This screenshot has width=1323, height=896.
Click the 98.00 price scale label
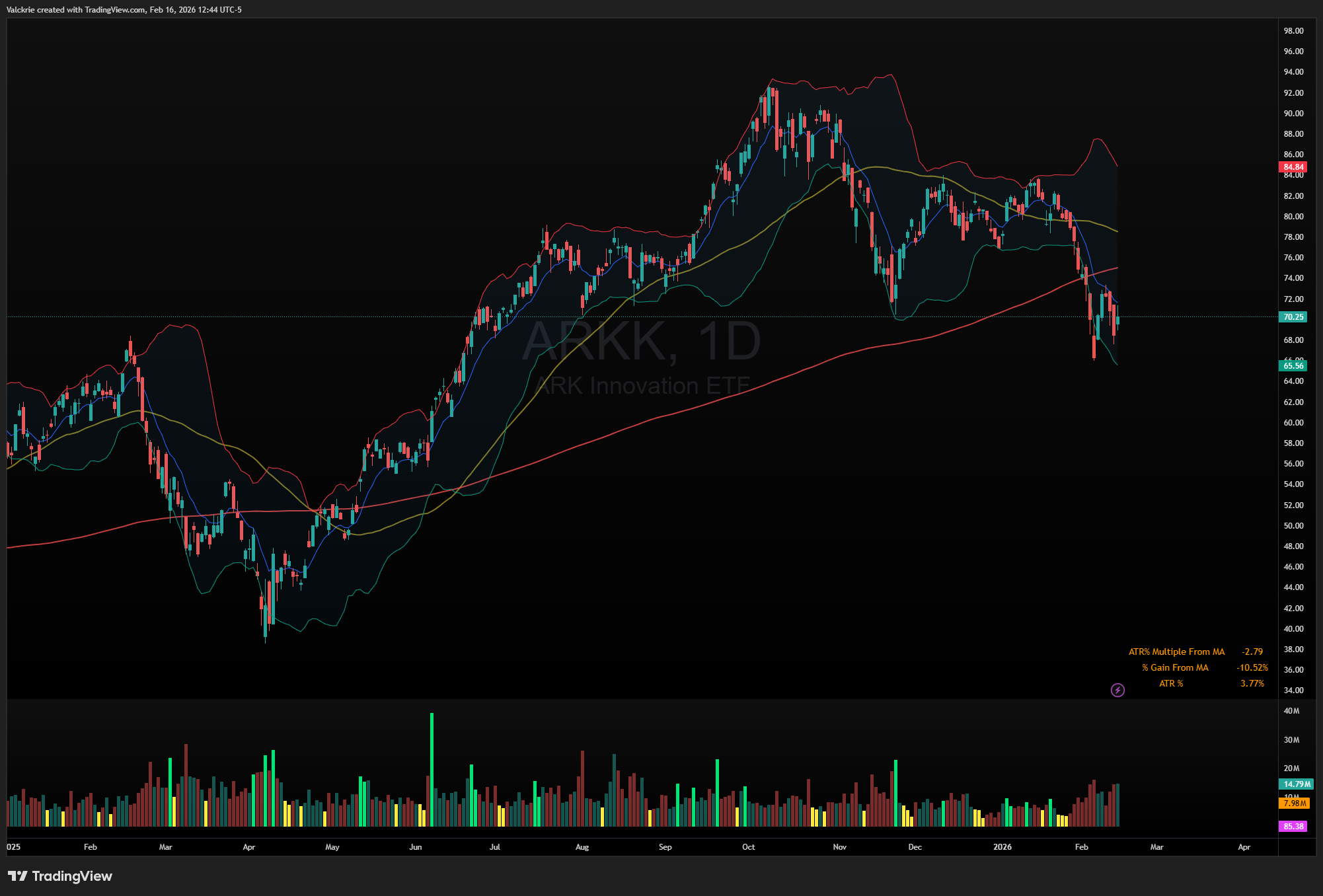tap(1293, 31)
